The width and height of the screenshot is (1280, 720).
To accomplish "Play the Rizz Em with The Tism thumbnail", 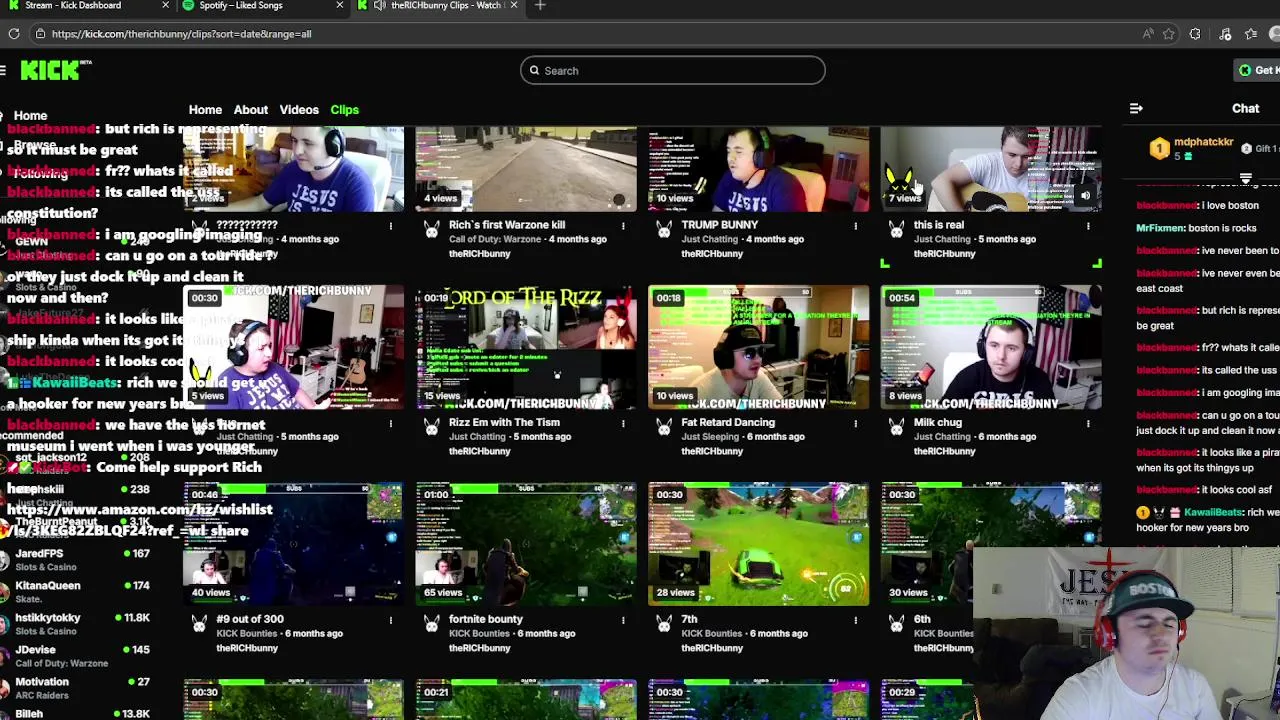I will point(525,347).
